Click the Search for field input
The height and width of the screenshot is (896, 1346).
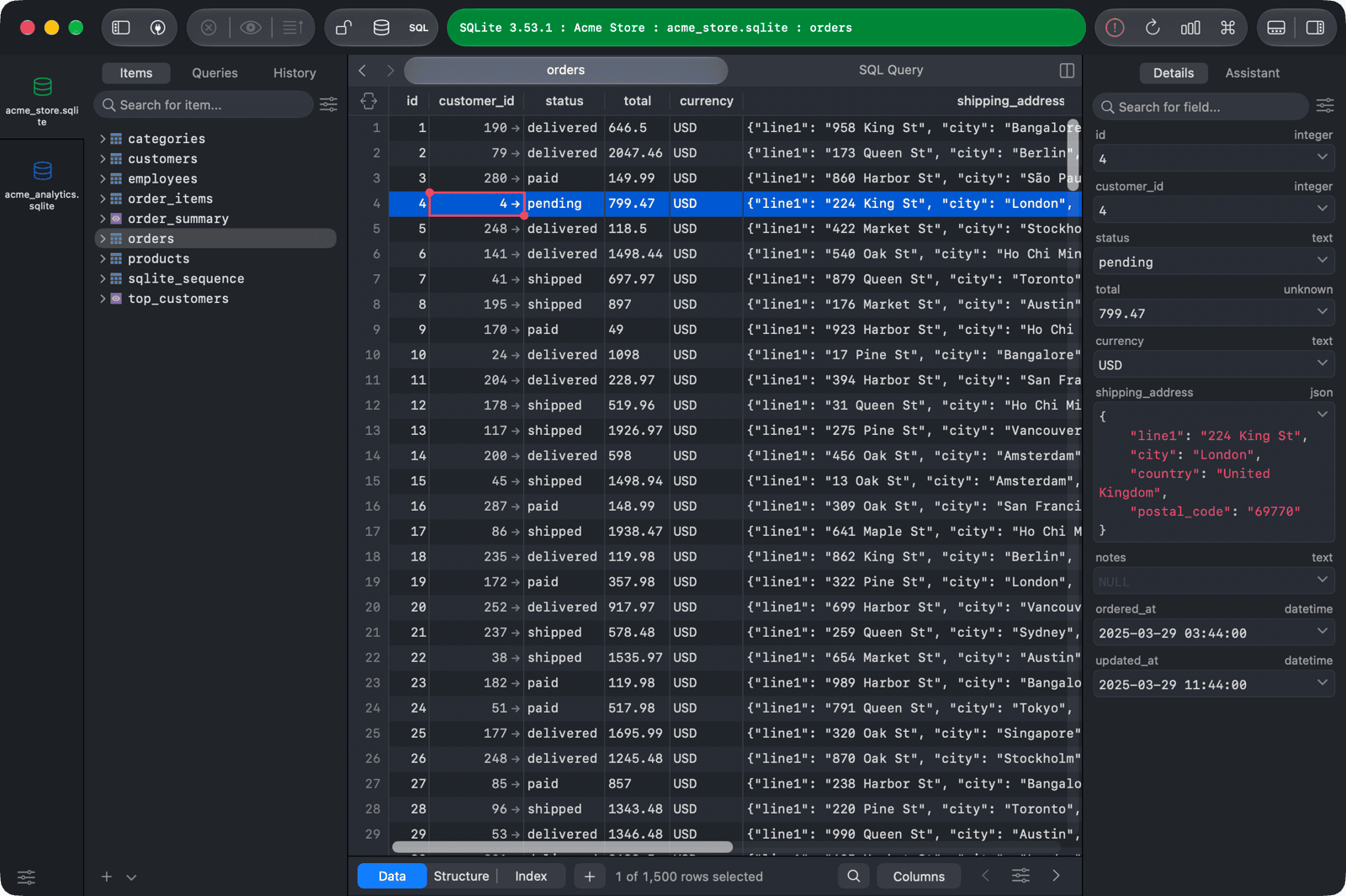(1201, 107)
